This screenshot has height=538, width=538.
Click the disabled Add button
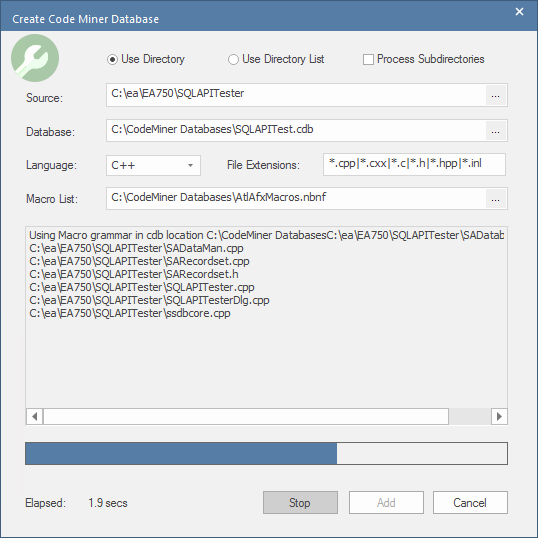point(386,503)
